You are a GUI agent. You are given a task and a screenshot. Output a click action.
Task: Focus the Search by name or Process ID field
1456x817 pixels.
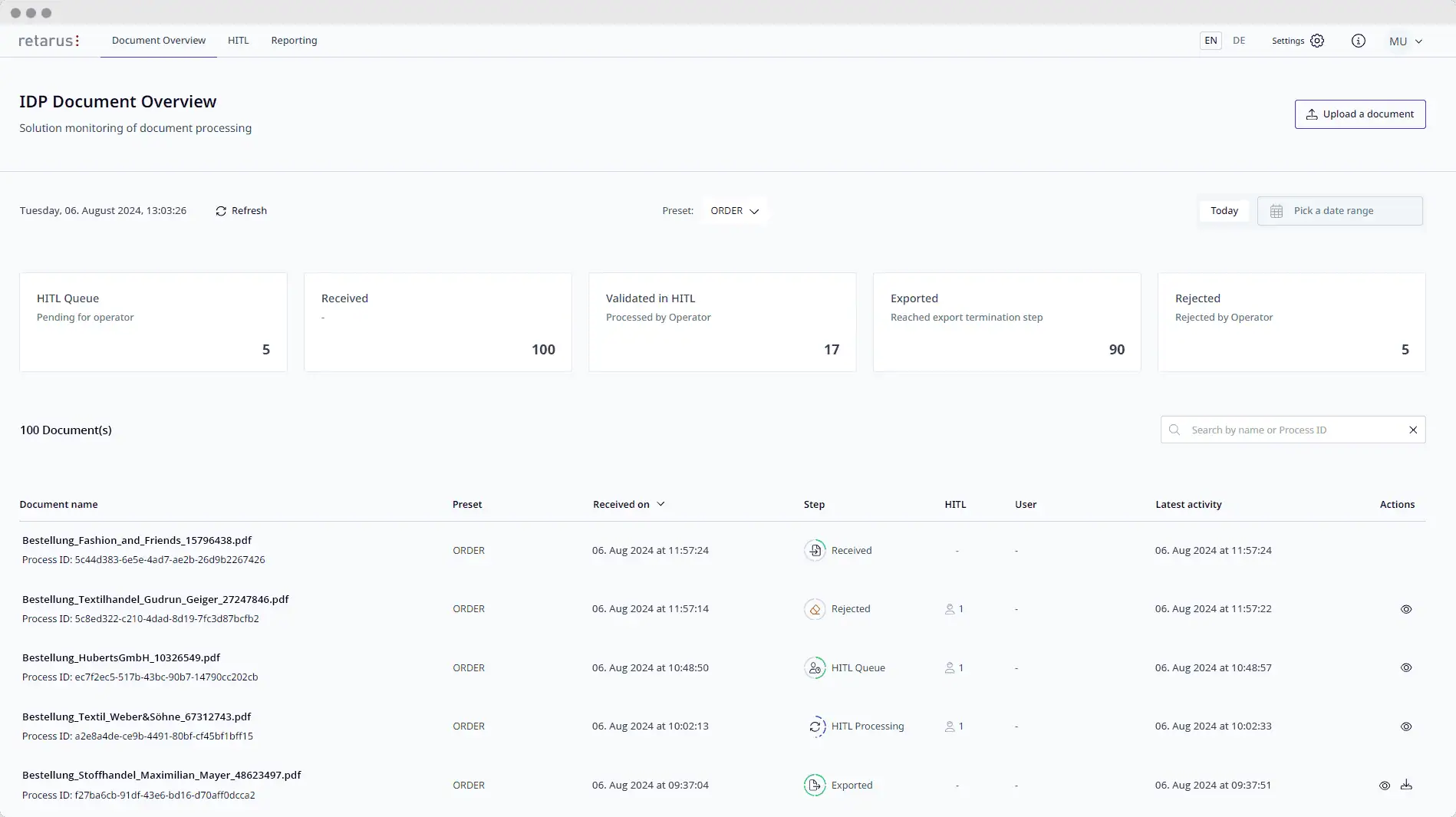click(x=1293, y=430)
